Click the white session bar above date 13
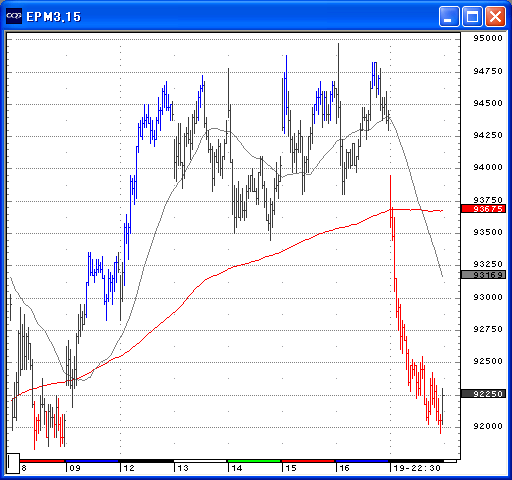This screenshot has width=512, height=480. pos(200,461)
